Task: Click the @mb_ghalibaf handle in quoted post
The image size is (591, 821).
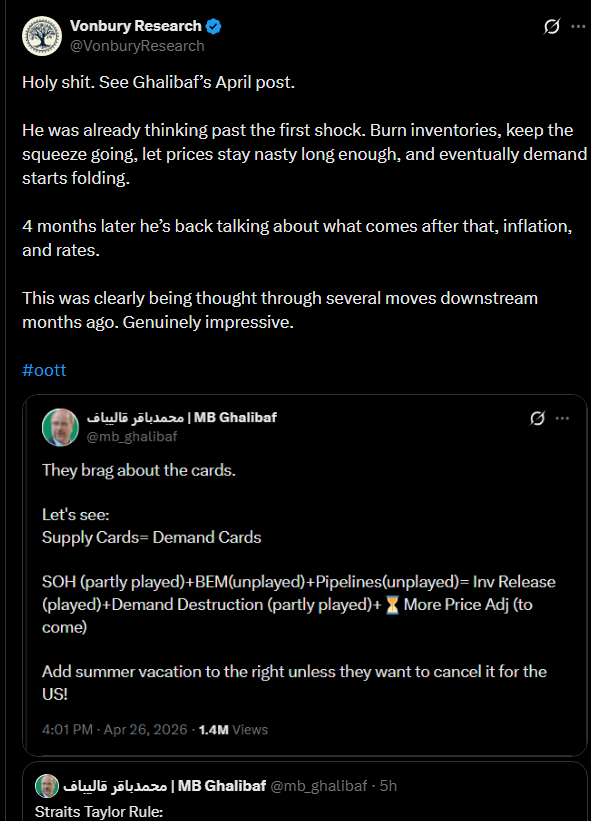Action: [x=132, y=436]
